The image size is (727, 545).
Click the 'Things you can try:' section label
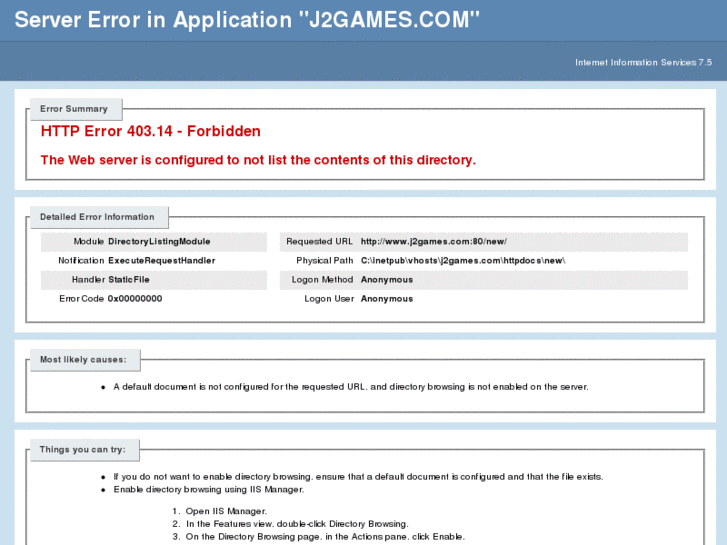point(83,449)
